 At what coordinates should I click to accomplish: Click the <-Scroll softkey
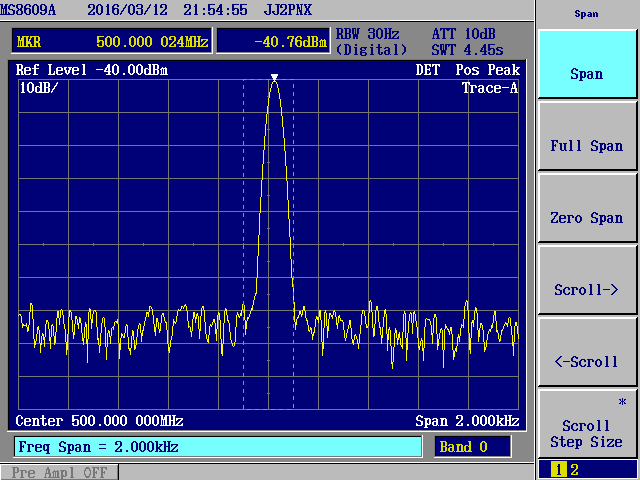pos(587,352)
